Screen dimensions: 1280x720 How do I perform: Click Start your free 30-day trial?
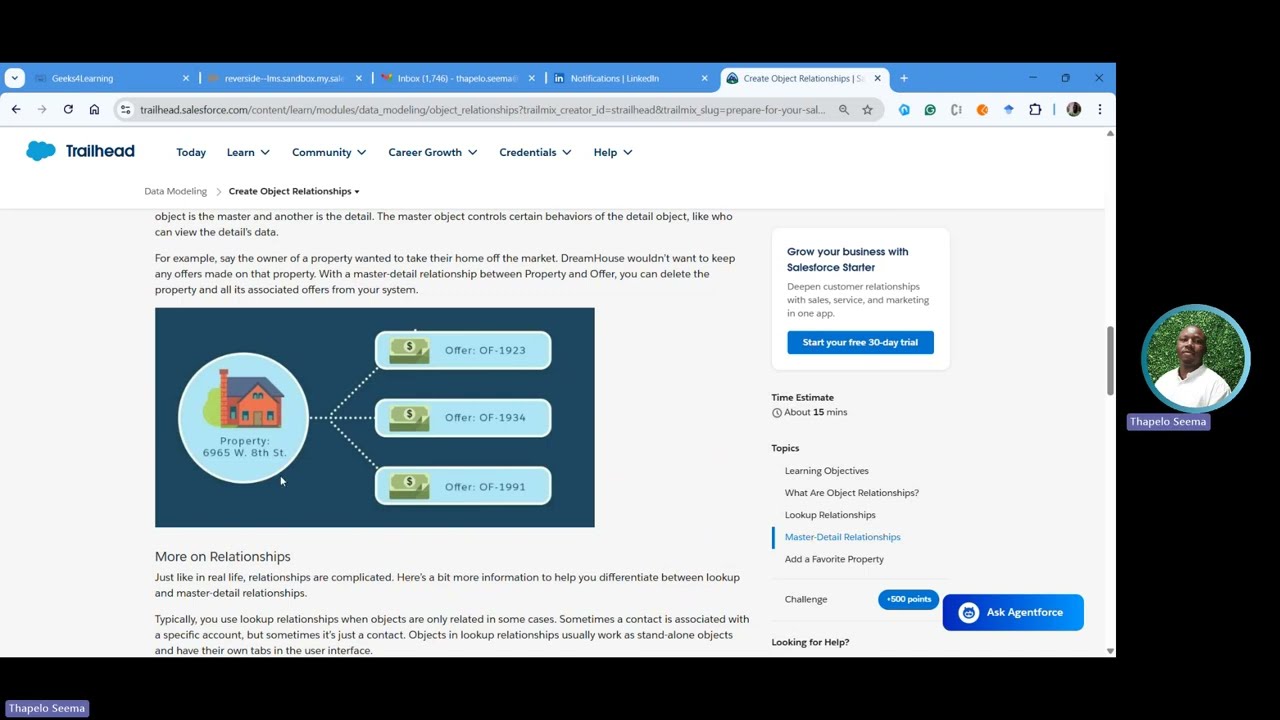(860, 342)
